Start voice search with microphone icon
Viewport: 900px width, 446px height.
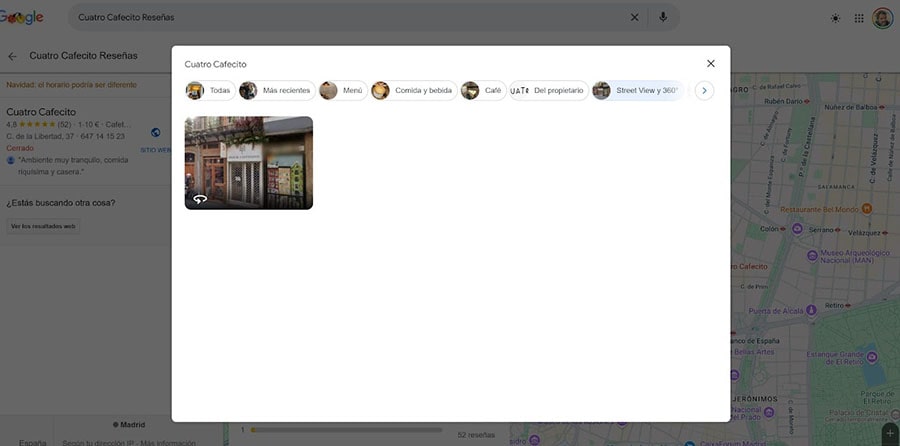[662, 18]
